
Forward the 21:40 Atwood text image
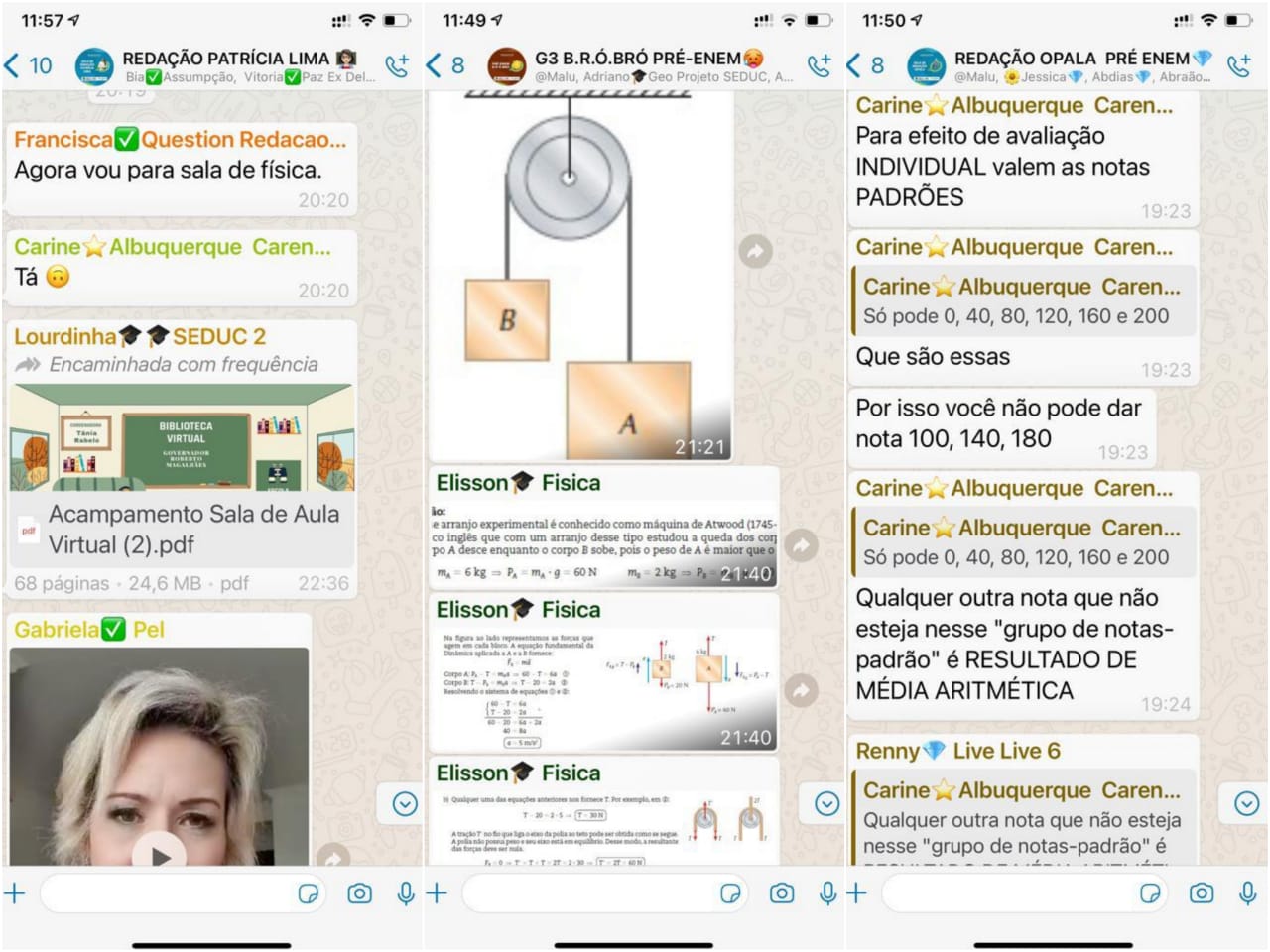(801, 544)
